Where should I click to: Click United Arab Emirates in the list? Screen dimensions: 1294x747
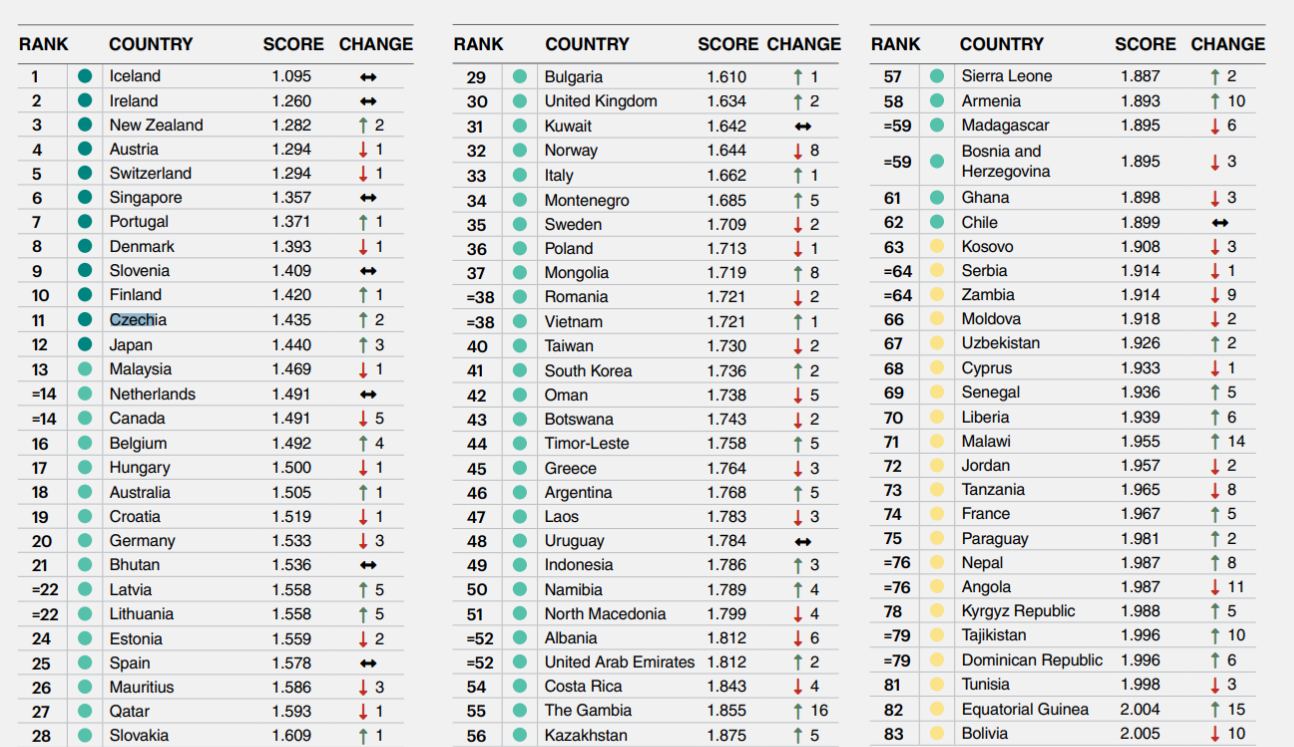pyautogui.click(x=619, y=663)
